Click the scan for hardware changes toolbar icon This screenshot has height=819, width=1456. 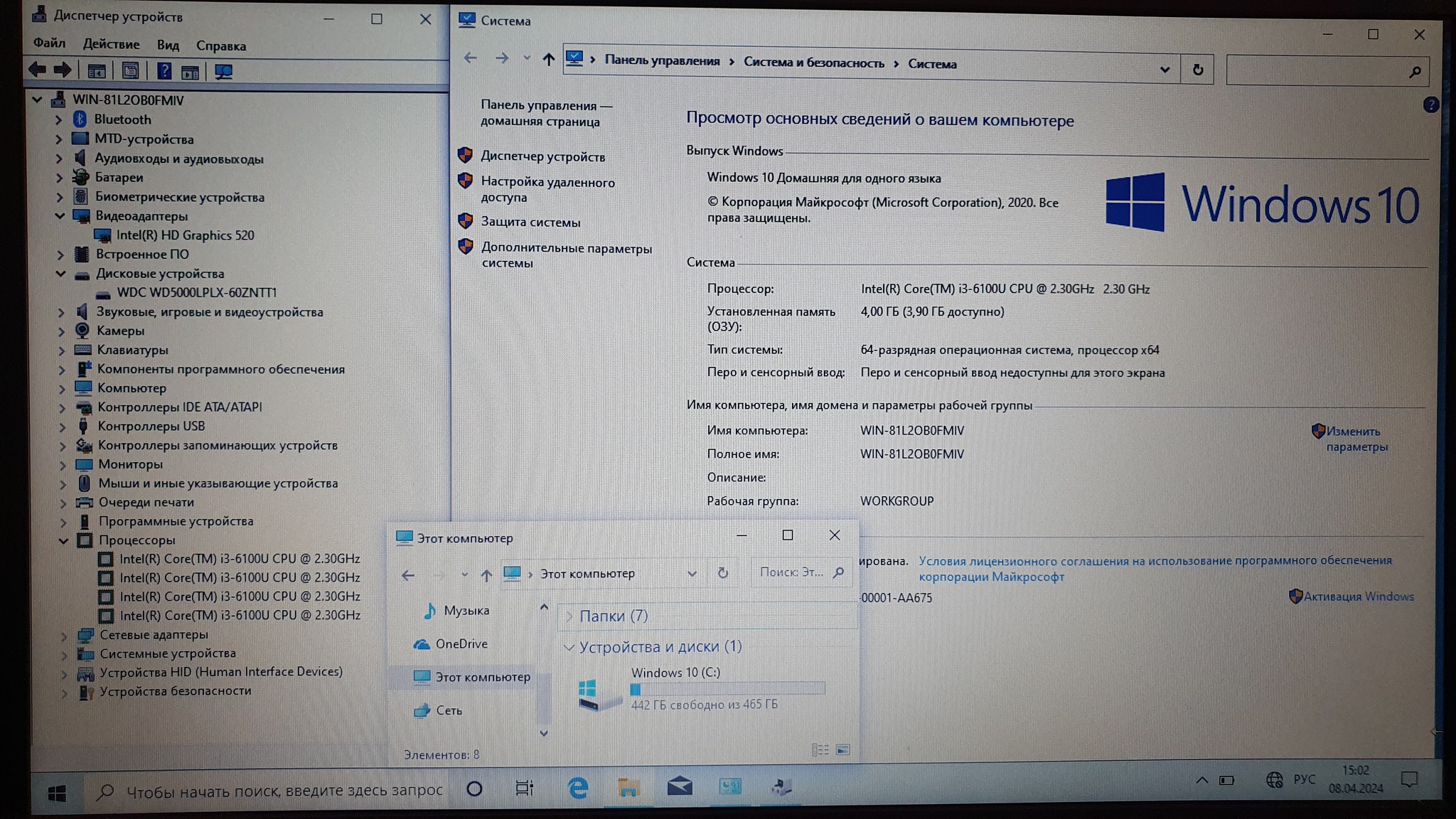point(223,72)
